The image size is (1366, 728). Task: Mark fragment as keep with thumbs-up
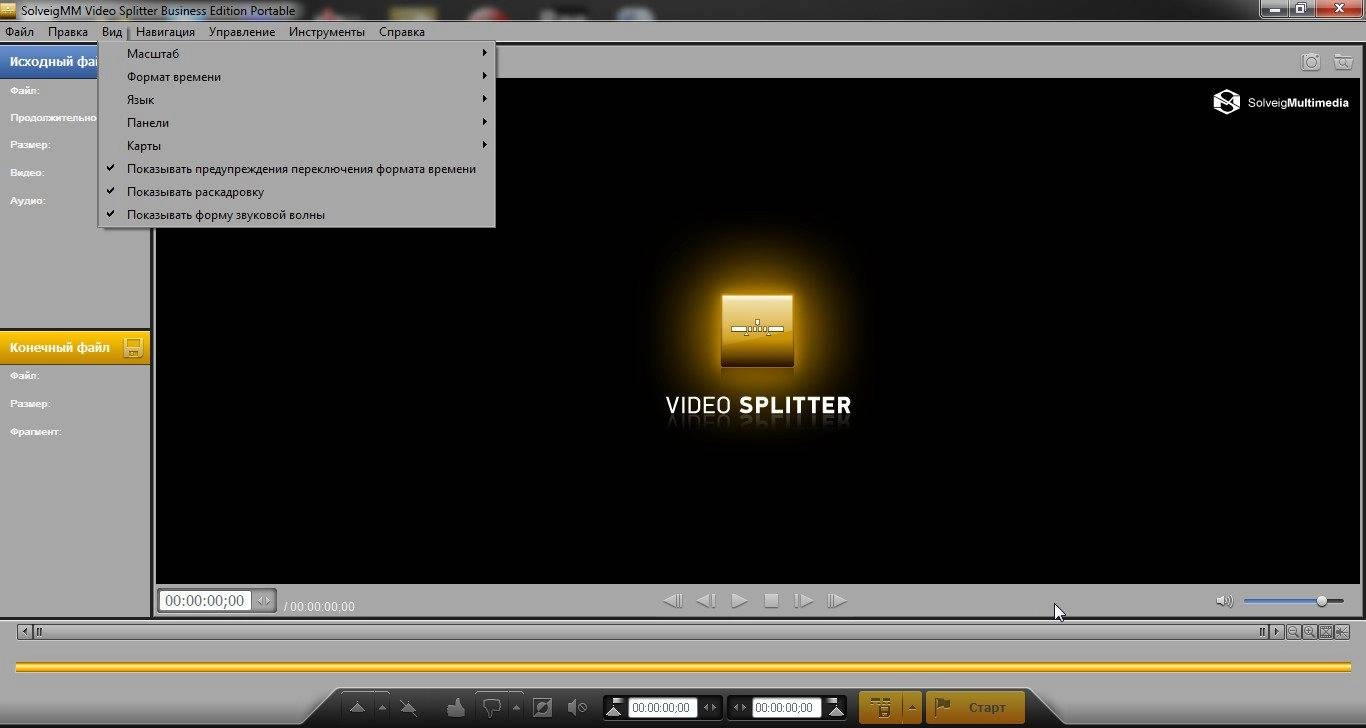pyautogui.click(x=456, y=707)
